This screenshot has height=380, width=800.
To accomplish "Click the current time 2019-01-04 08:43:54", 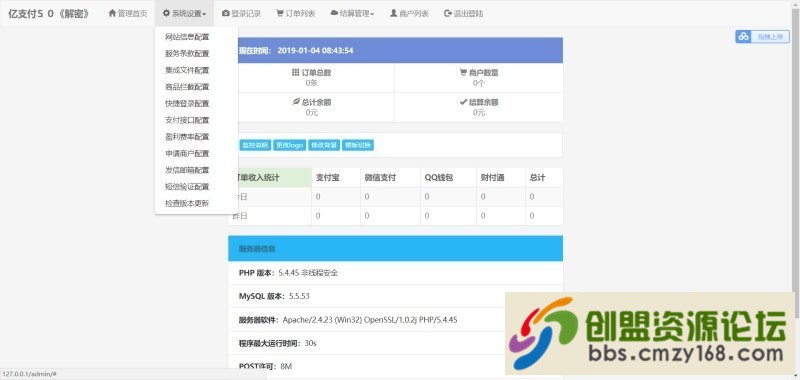I will click(x=315, y=50).
